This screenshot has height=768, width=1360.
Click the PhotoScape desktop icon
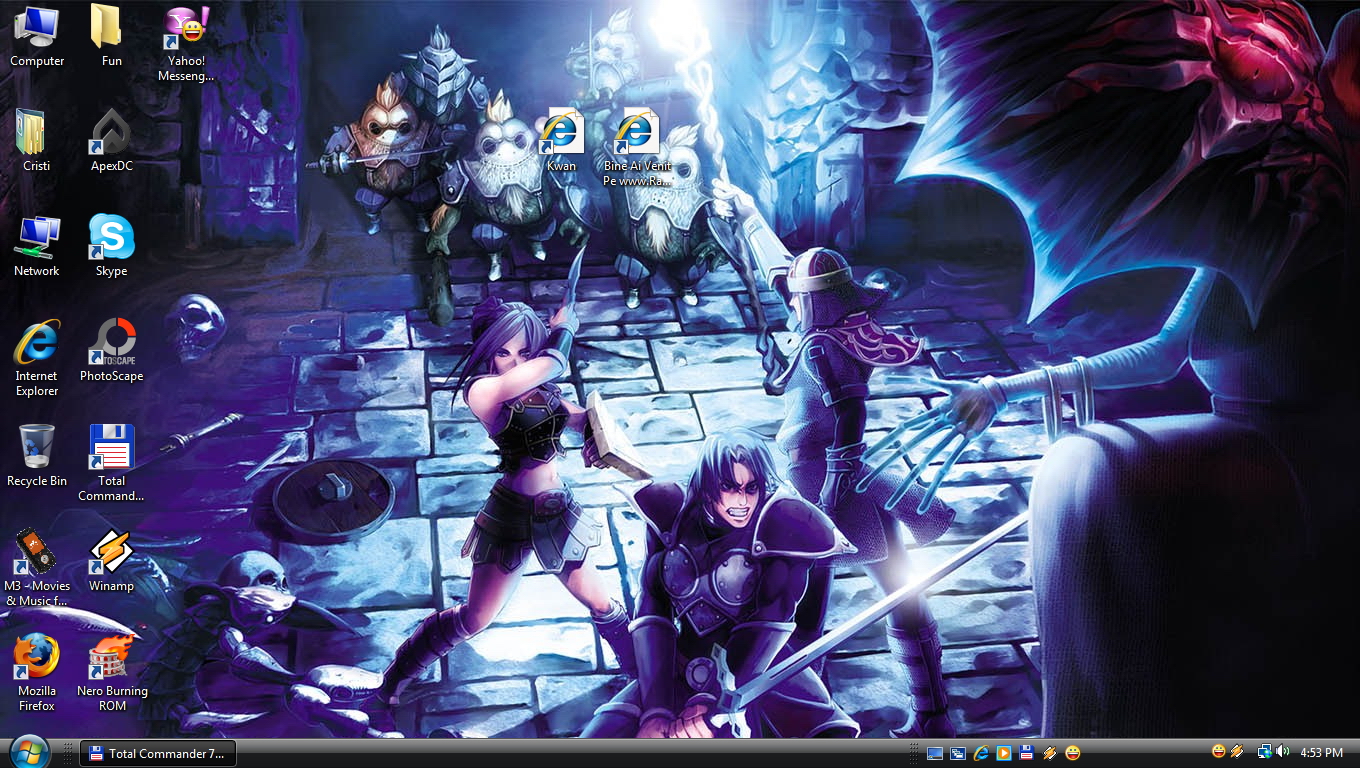(111, 344)
